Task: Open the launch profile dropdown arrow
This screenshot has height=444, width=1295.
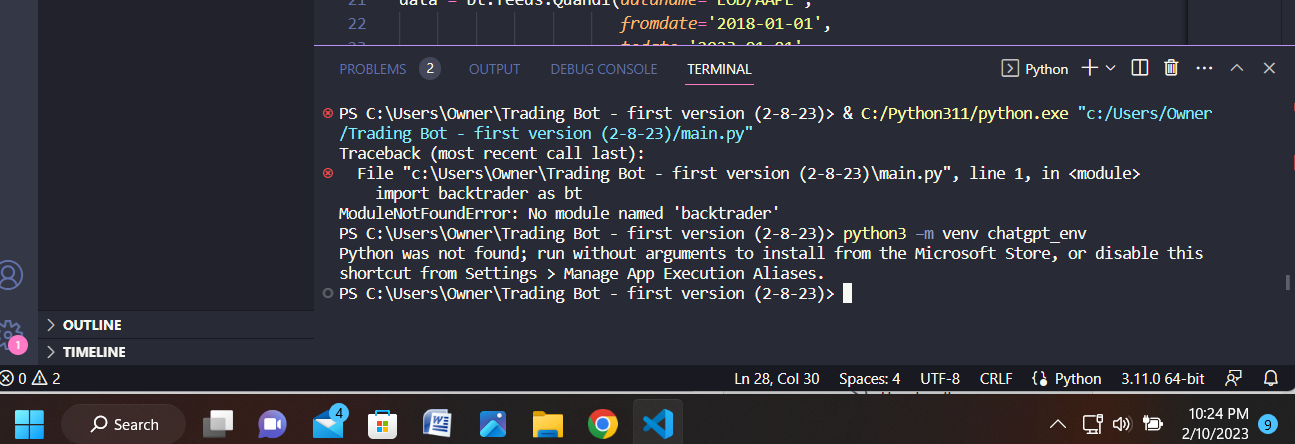Action: tap(1111, 68)
